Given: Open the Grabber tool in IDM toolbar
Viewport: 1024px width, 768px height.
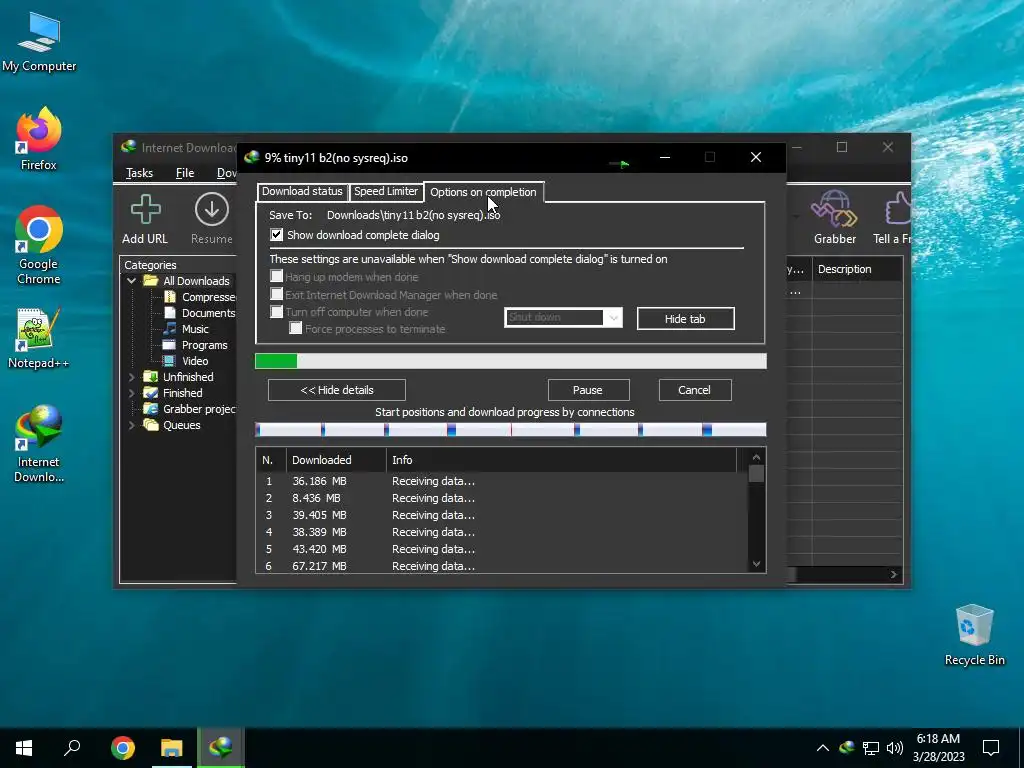Looking at the screenshot, I should click(834, 218).
